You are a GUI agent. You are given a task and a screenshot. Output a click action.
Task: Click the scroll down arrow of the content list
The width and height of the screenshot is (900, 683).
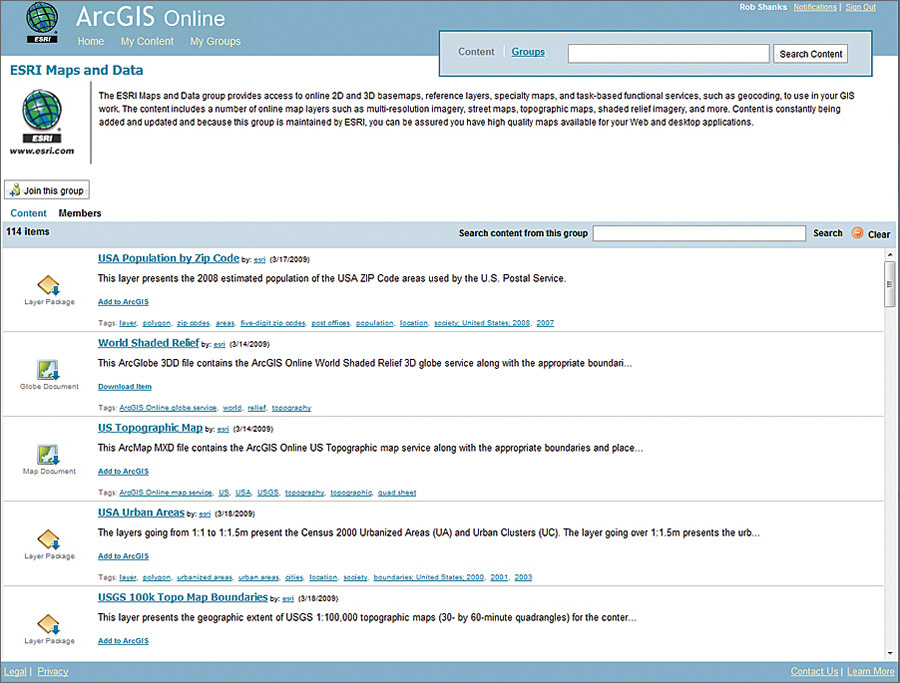tap(890, 653)
